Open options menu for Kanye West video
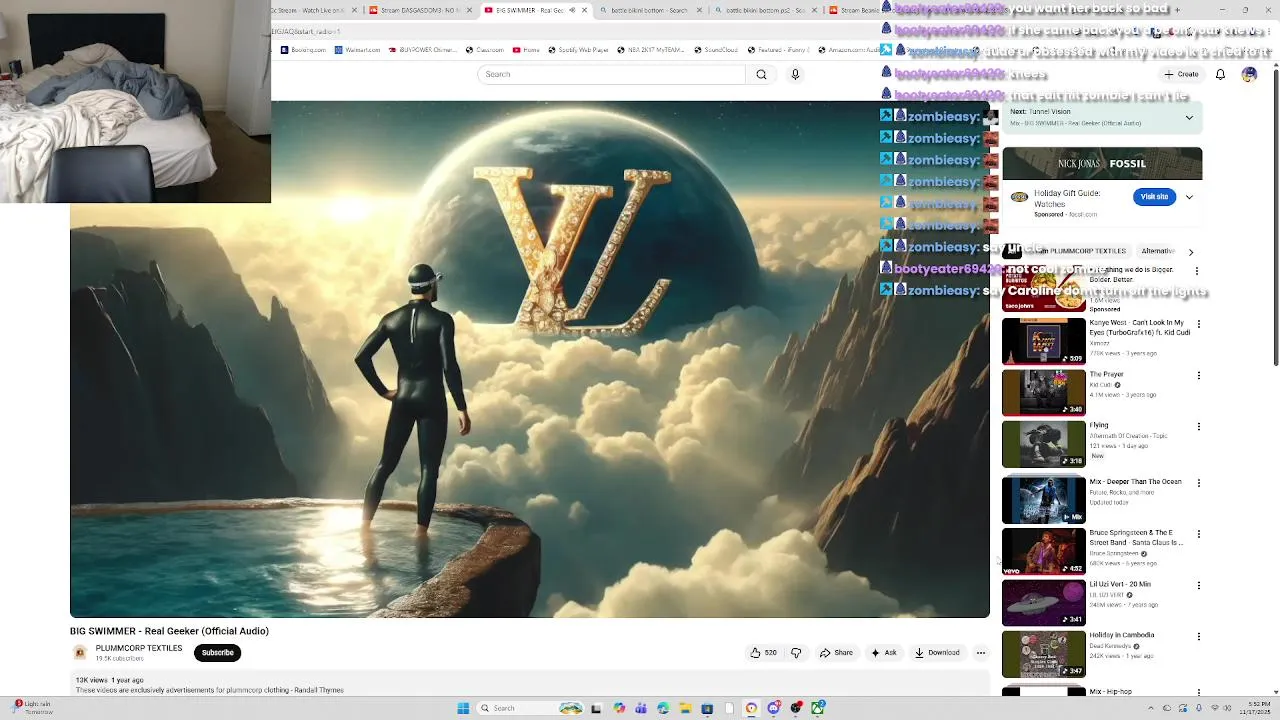 point(1198,324)
